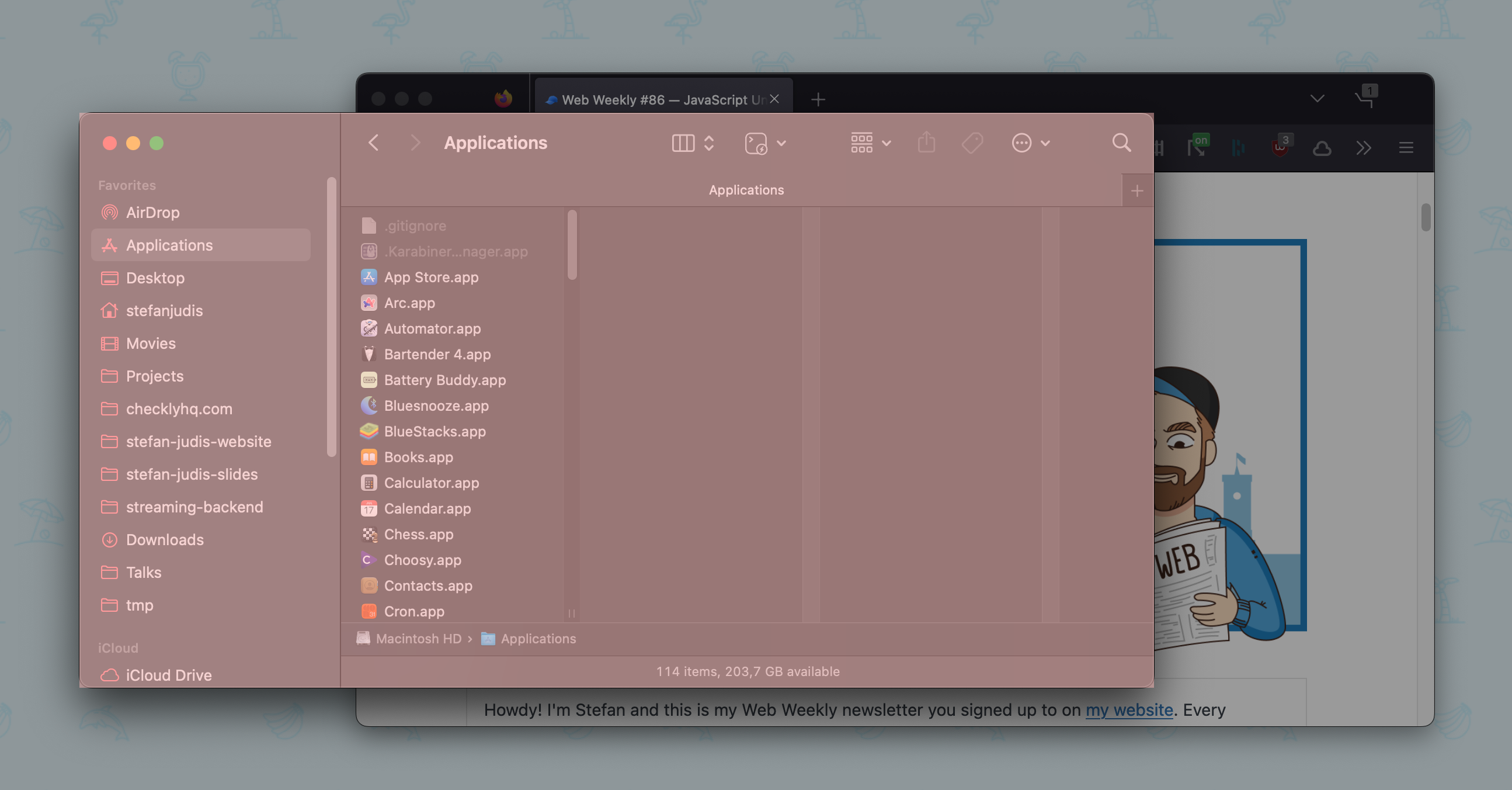Click the Tags icon in Finder toolbar

click(972, 143)
